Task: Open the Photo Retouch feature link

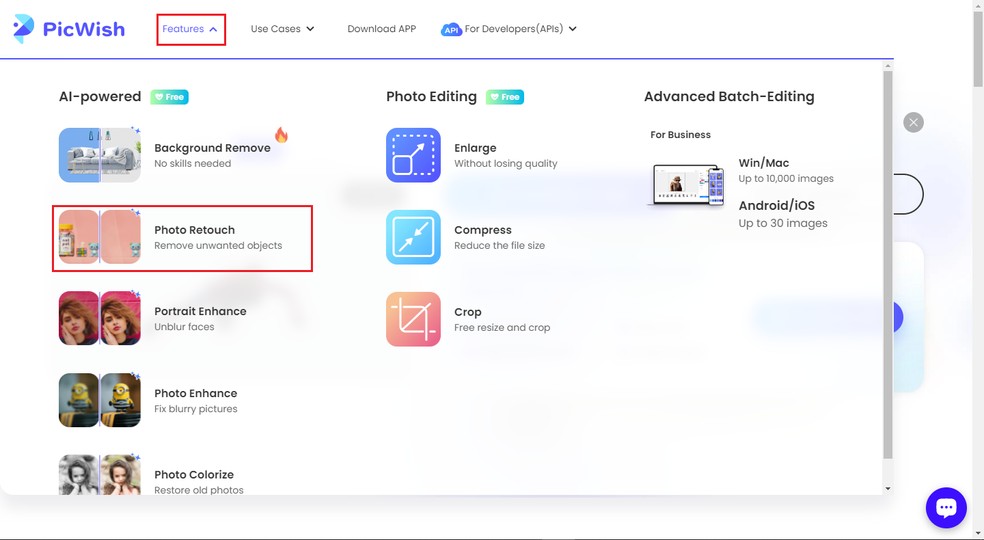Action: pos(195,230)
